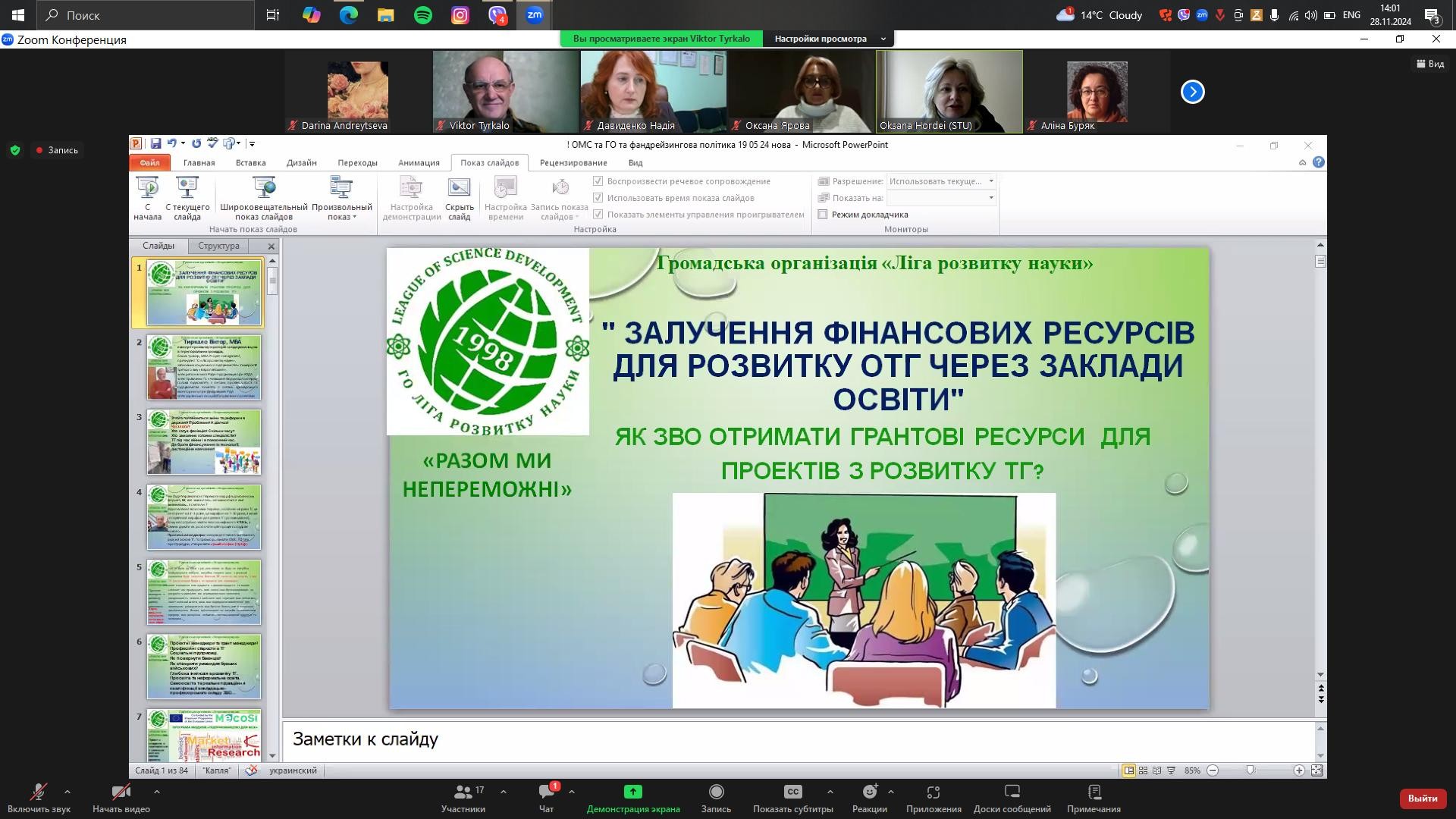
Task: Click the slide pane vertical scrollbar
Action: coord(272,507)
